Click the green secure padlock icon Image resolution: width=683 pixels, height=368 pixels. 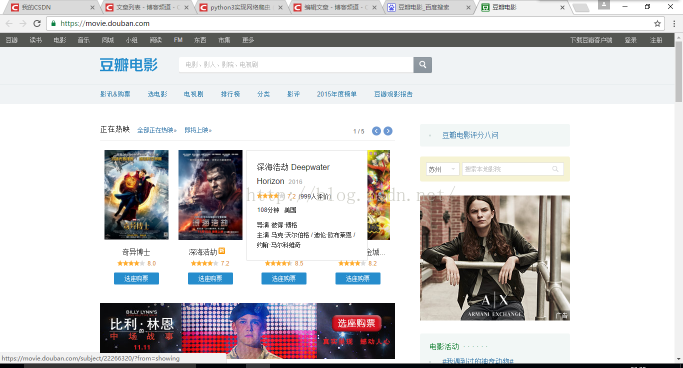53,24
